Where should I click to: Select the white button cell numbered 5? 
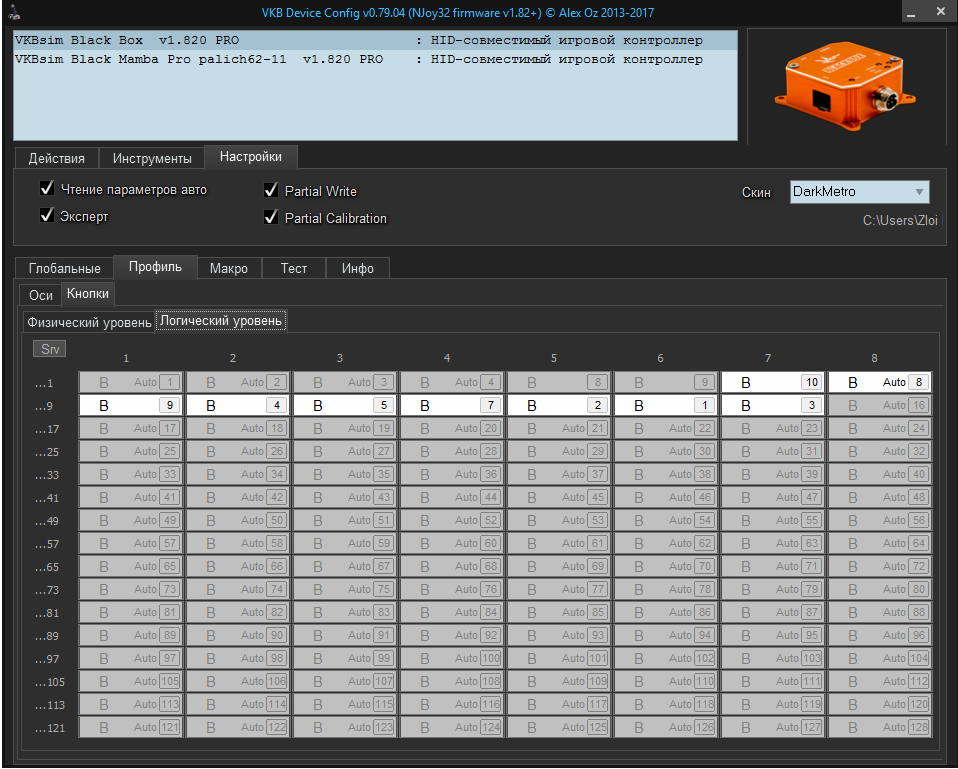(x=345, y=405)
